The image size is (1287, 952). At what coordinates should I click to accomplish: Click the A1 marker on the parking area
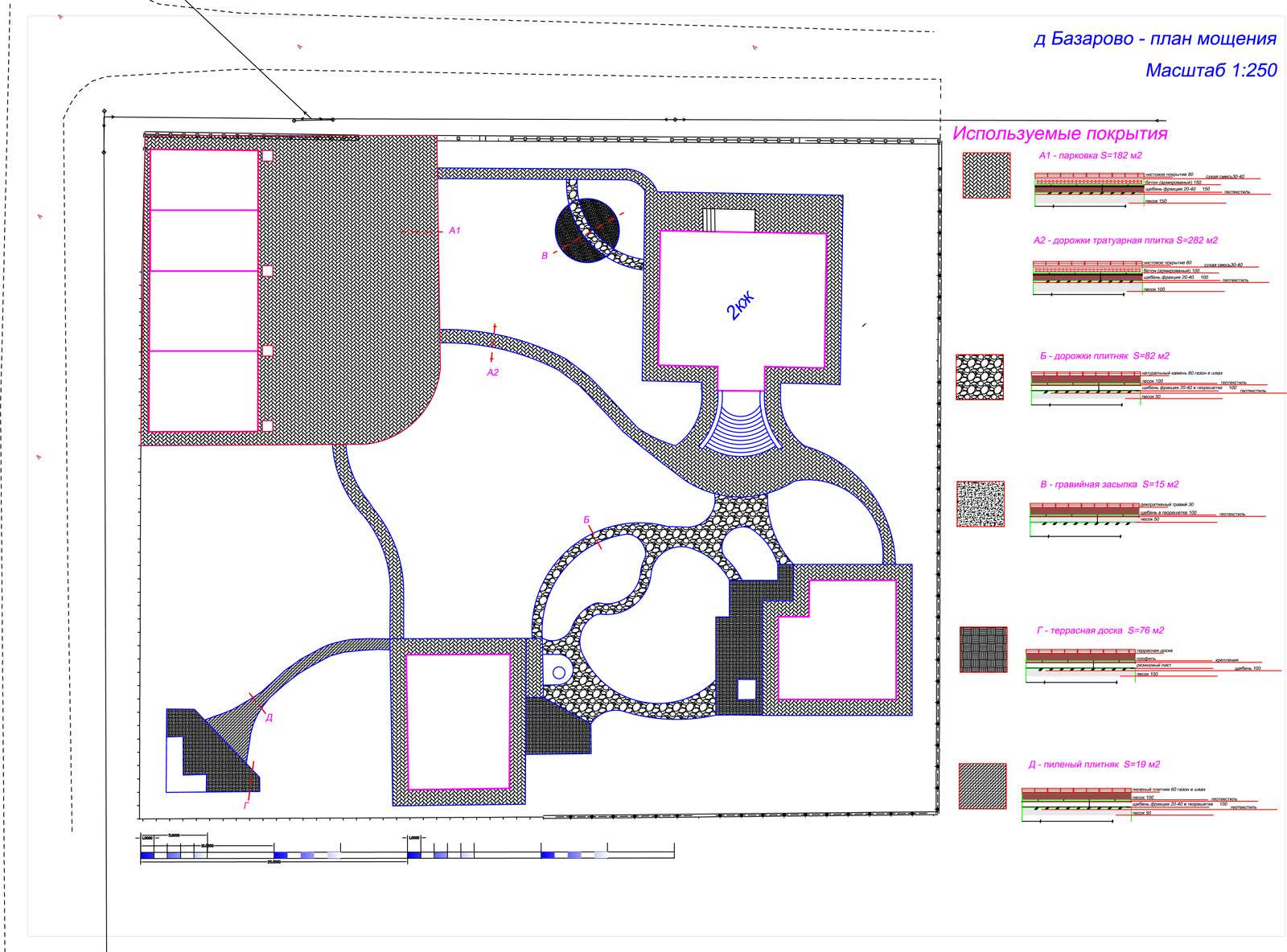click(454, 231)
